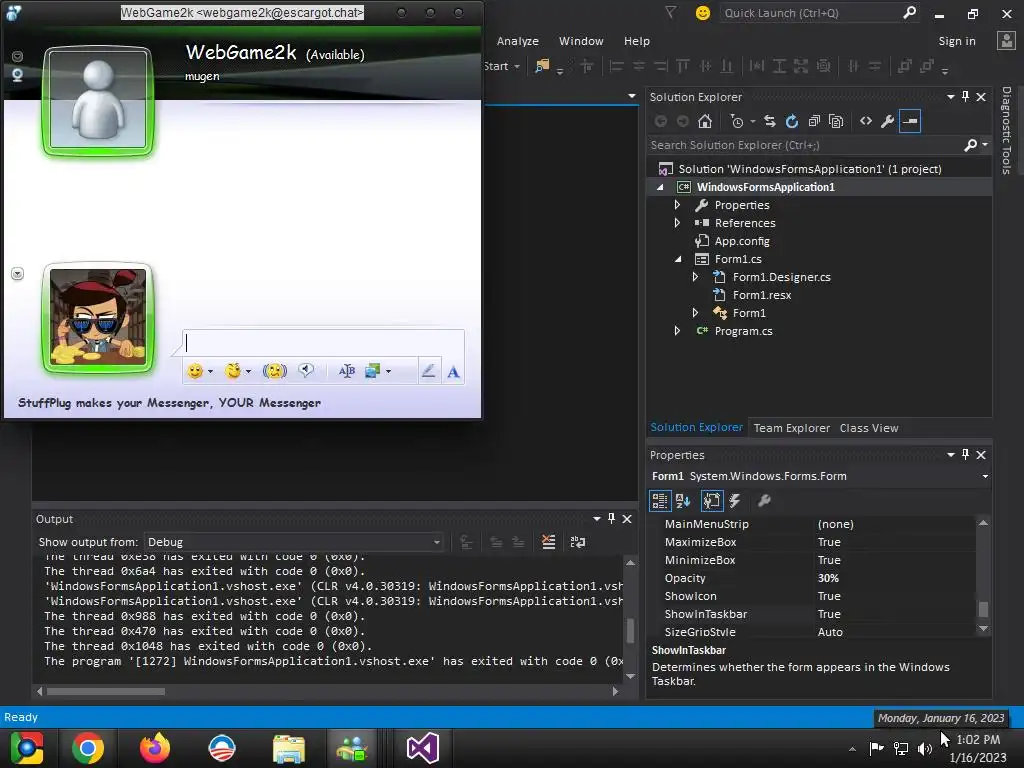Click the backgrounds picker icon in Messenger
The image size is (1024, 768).
pyautogui.click(x=373, y=371)
